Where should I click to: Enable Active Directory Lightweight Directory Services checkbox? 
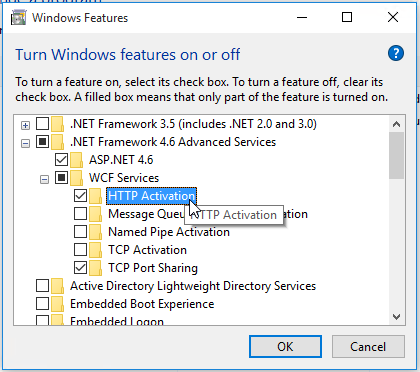(42, 286)
